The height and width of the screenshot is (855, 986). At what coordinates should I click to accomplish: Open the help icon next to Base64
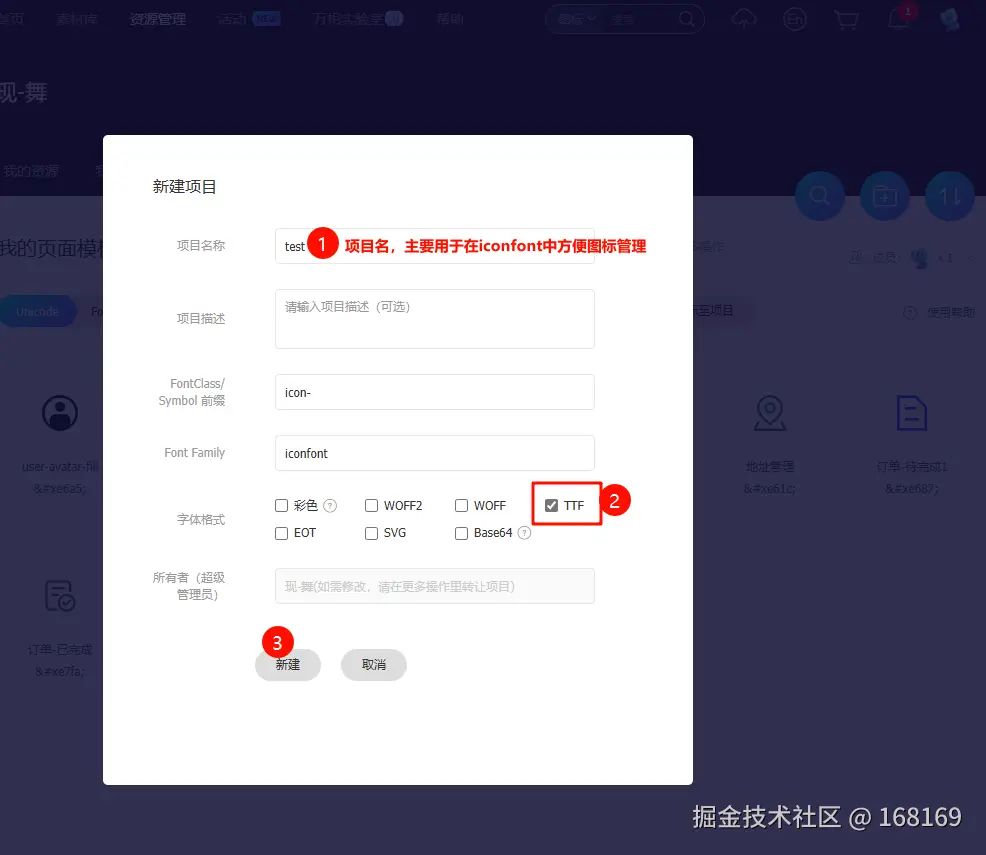coord(524,533)
